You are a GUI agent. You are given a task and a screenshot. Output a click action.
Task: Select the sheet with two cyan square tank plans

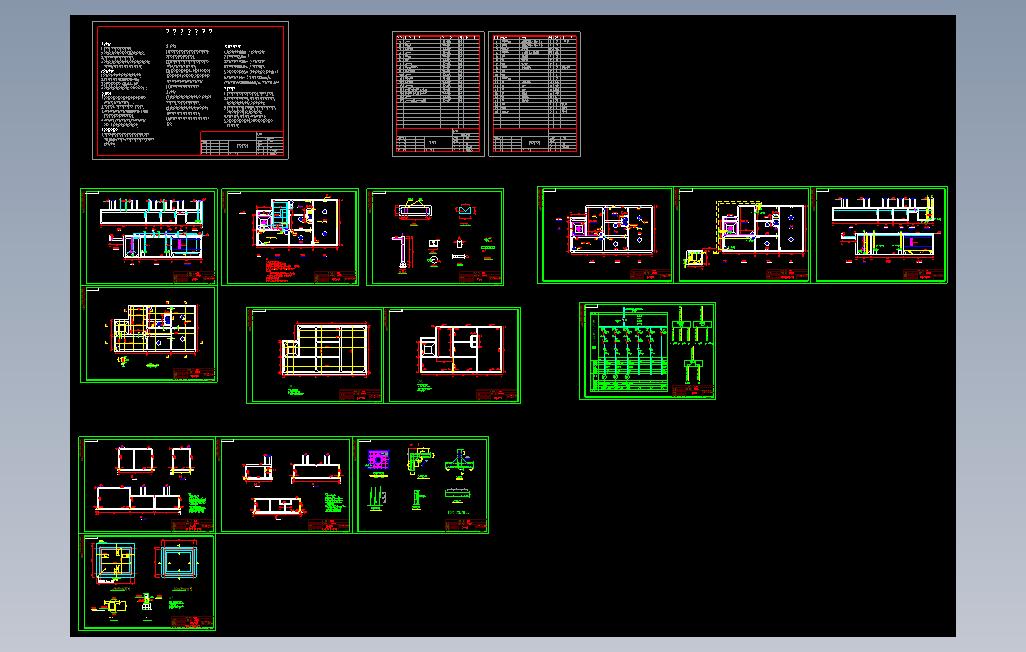[147, 583]
